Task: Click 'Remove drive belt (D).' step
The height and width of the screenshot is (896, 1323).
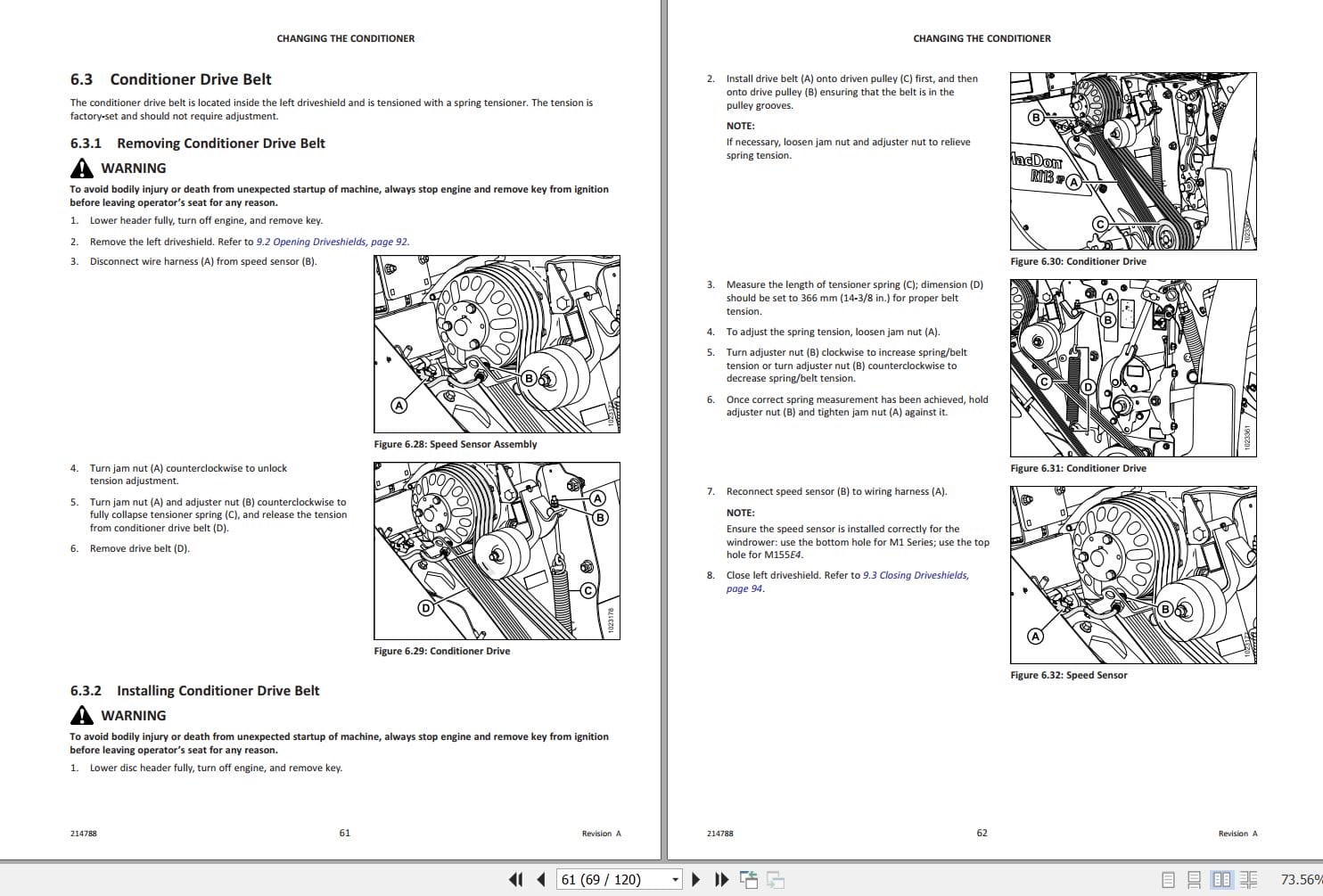Action: (140, 548)
